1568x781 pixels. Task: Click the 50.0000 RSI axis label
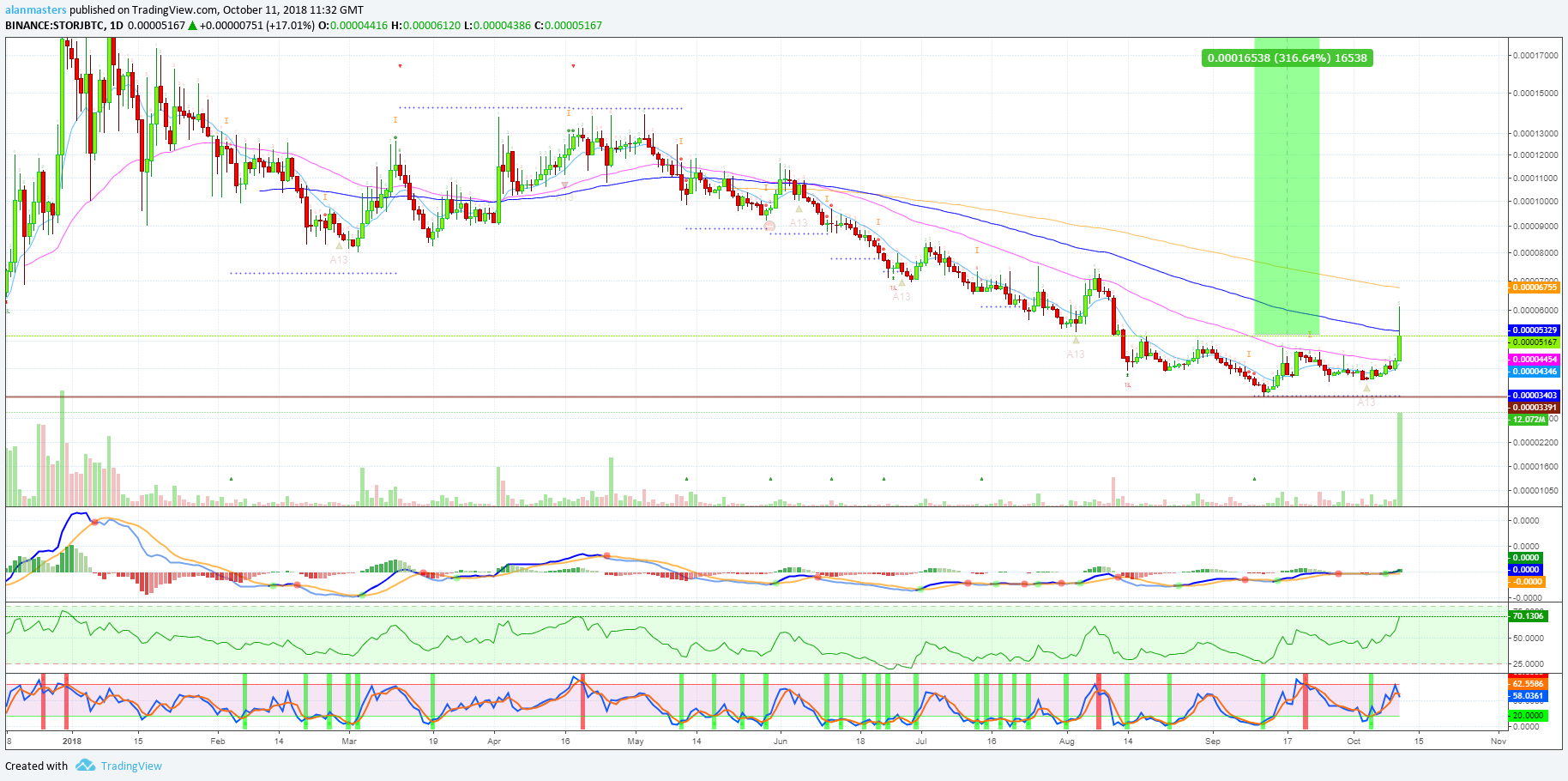[1529, 638]
